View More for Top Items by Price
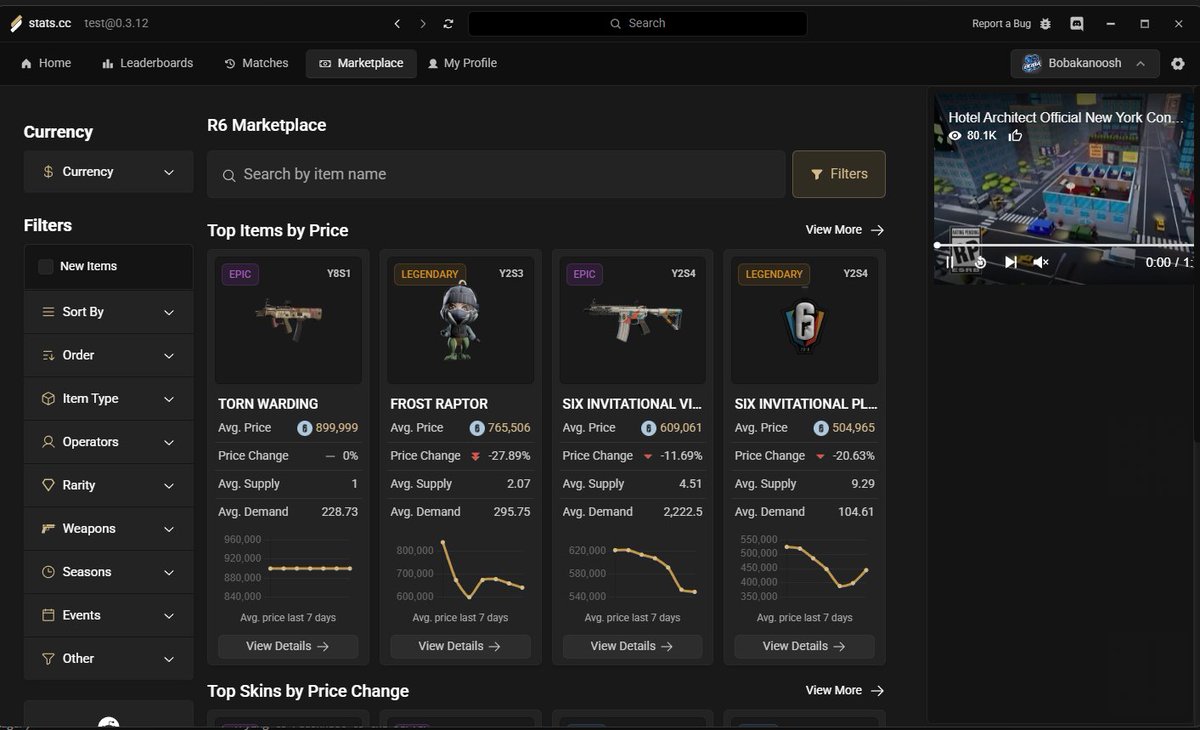This screenshot has width=1200, height=730. pyautogui.click(x=845, y=230)
